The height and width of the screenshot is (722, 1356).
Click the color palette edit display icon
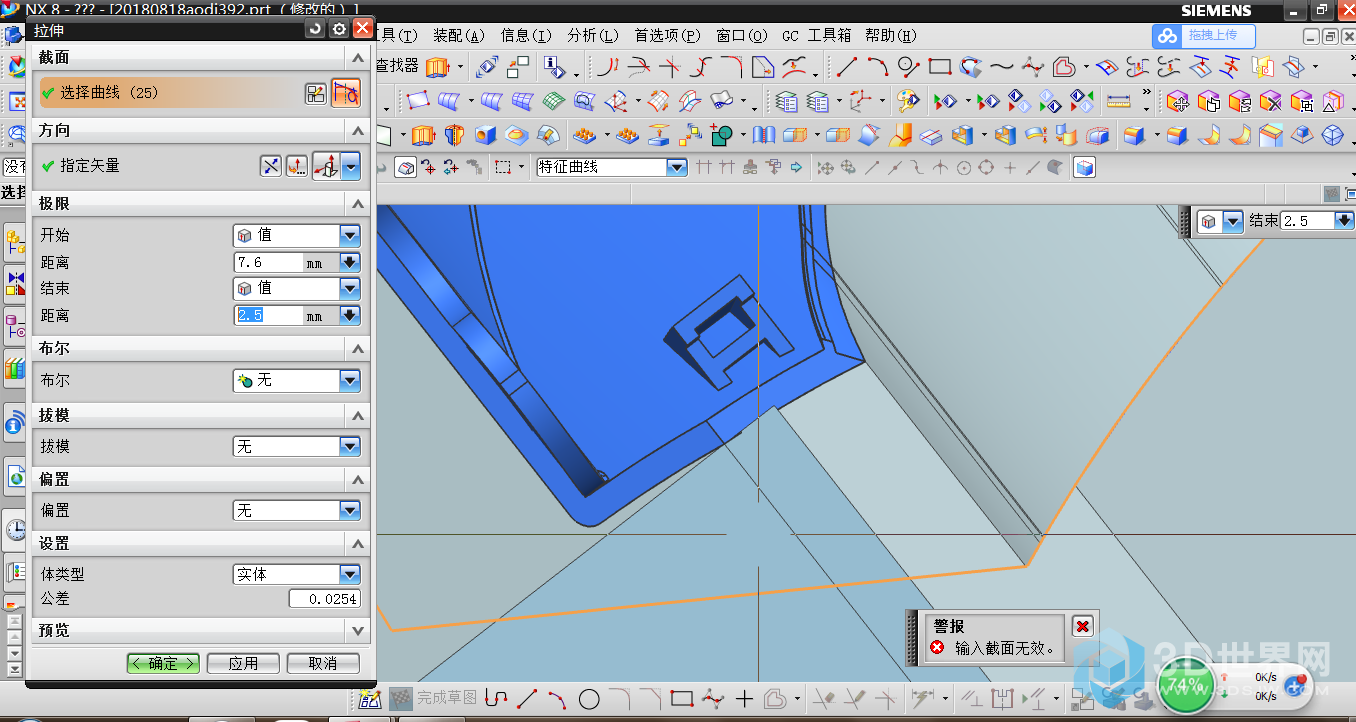click(x=907, y=101)
